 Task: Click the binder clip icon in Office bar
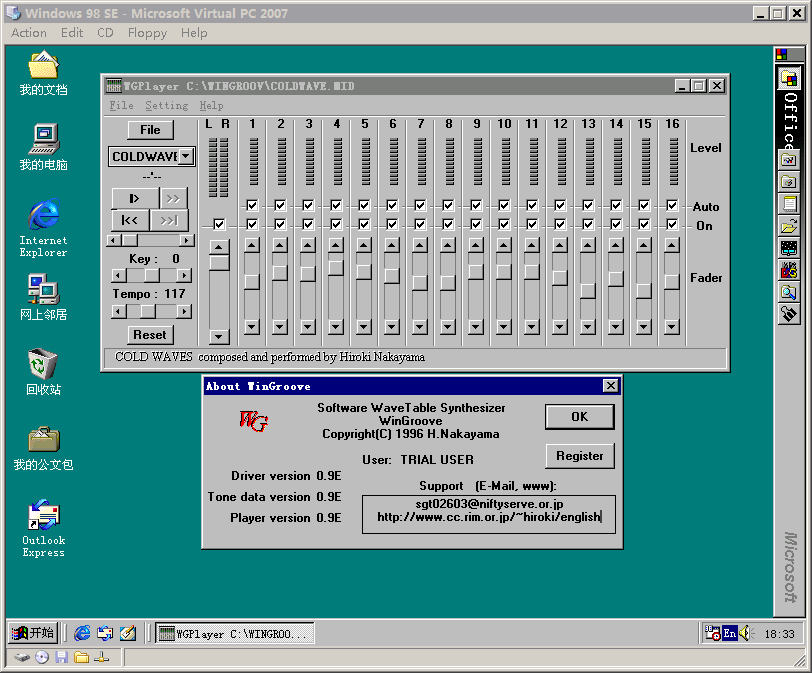point(789,314)
